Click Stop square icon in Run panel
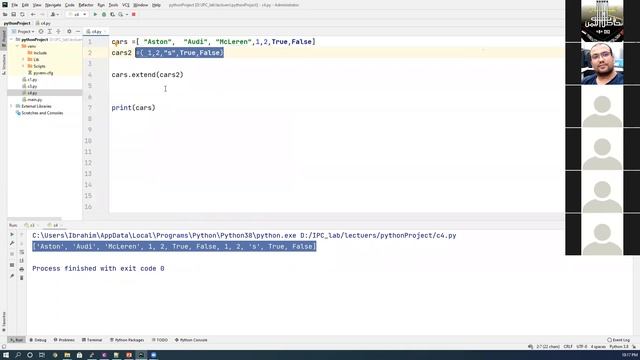 tap(12, 254)
